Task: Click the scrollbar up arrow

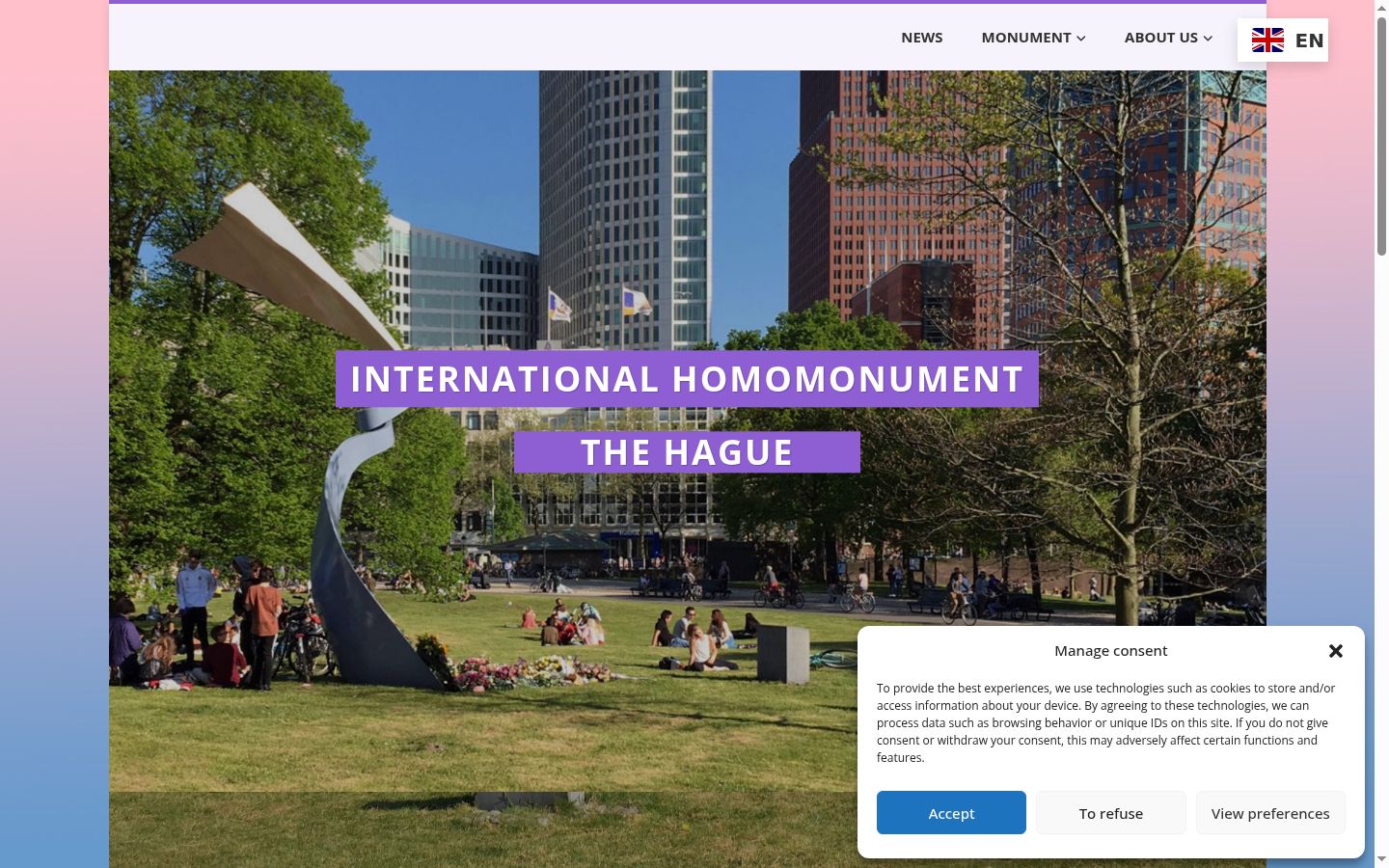Action: click(x=1381, y=7)
